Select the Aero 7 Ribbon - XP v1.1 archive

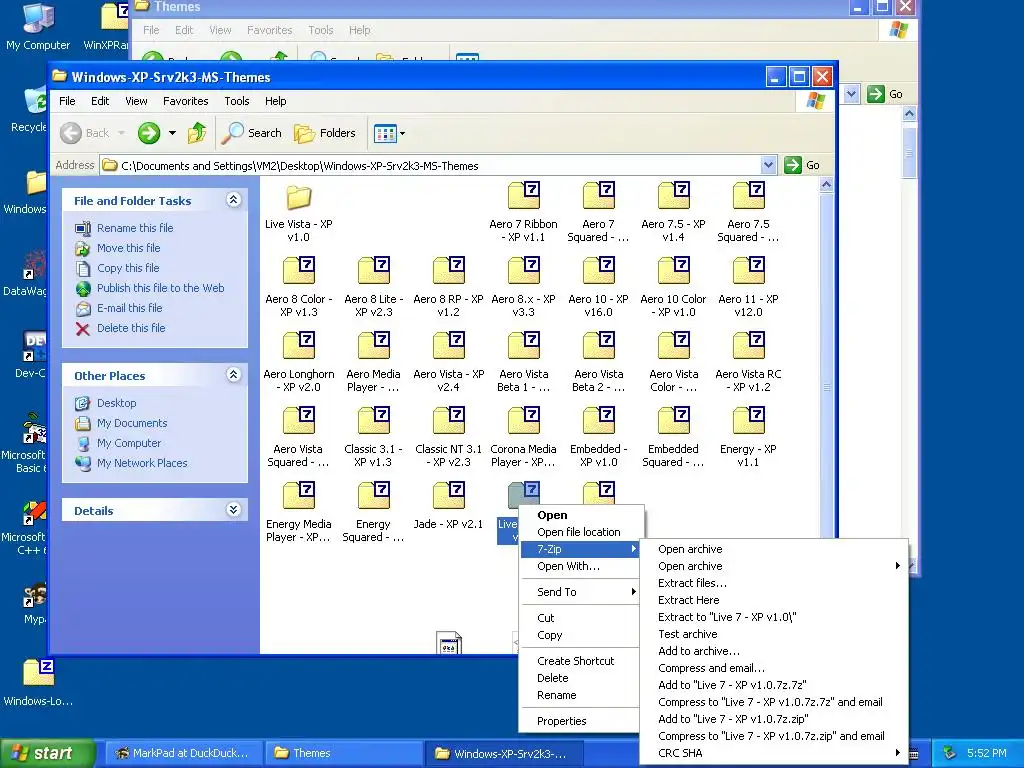point(523,212)
